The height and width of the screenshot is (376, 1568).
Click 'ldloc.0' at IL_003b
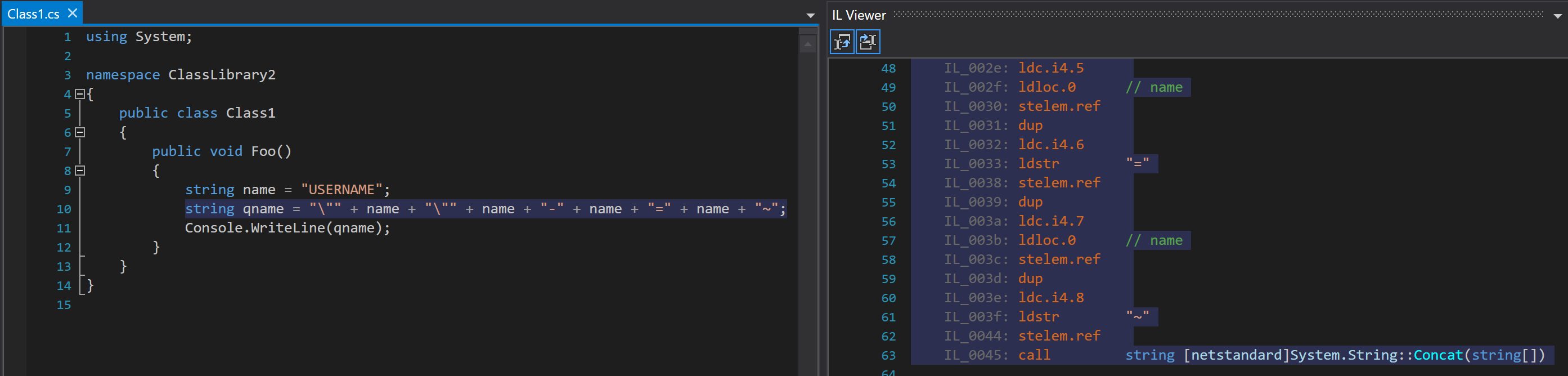[1047, 240]
